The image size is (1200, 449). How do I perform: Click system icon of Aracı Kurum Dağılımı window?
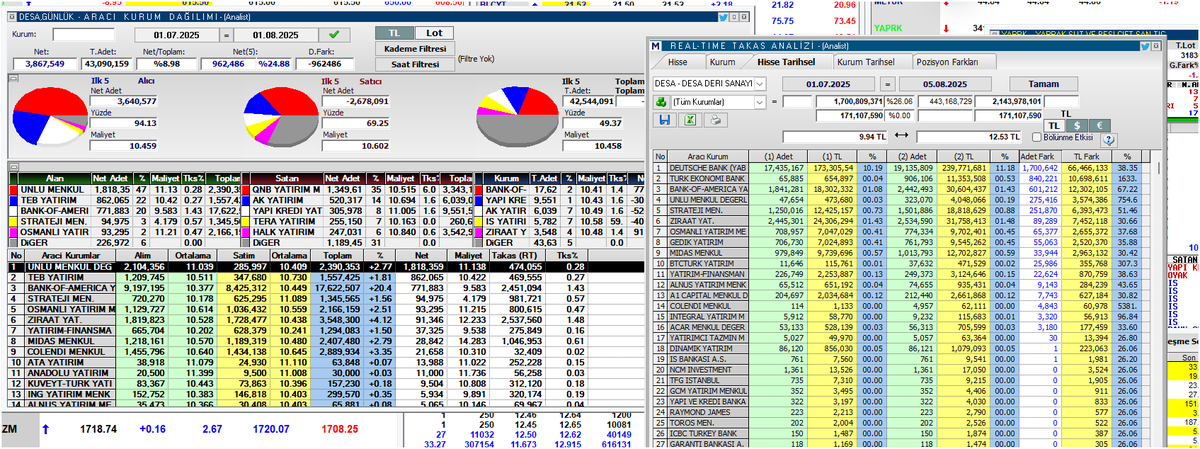(12, 17)
